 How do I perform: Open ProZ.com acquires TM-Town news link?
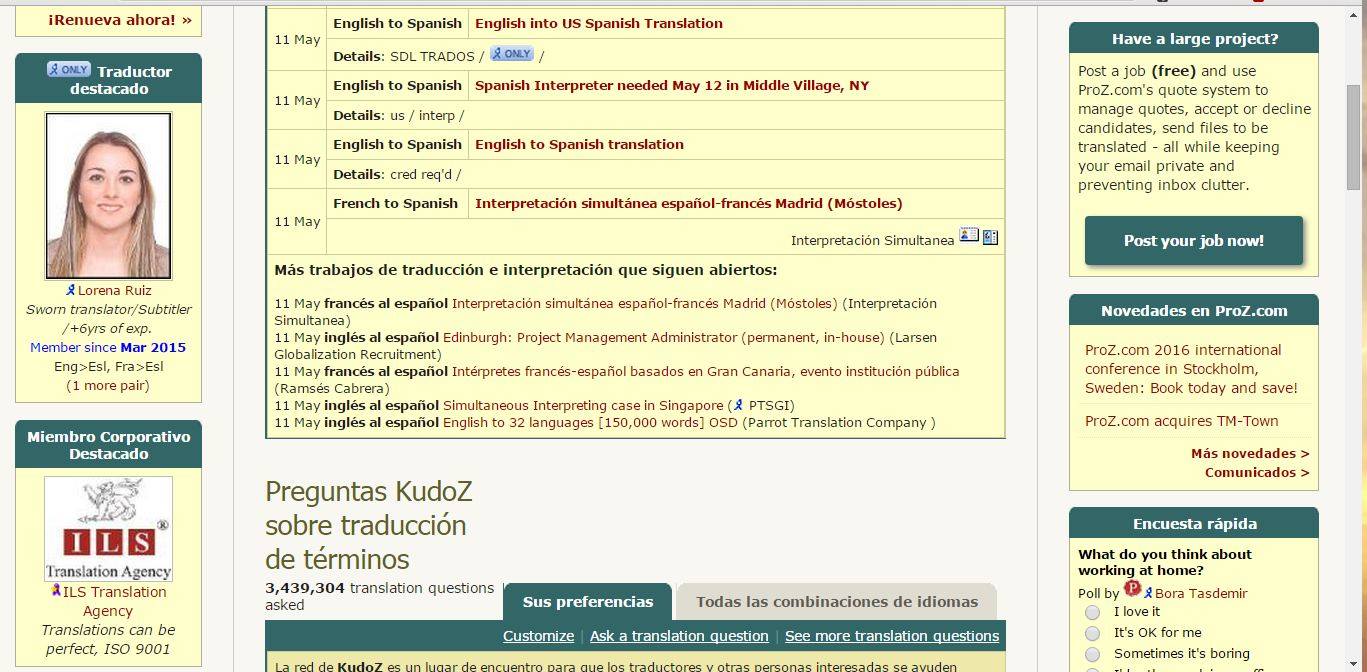click(1181, 421)
